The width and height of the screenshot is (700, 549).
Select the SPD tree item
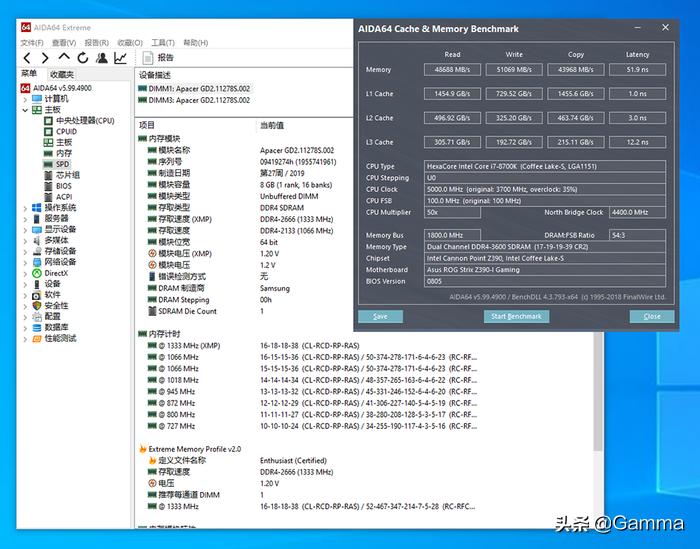(62, 164)
